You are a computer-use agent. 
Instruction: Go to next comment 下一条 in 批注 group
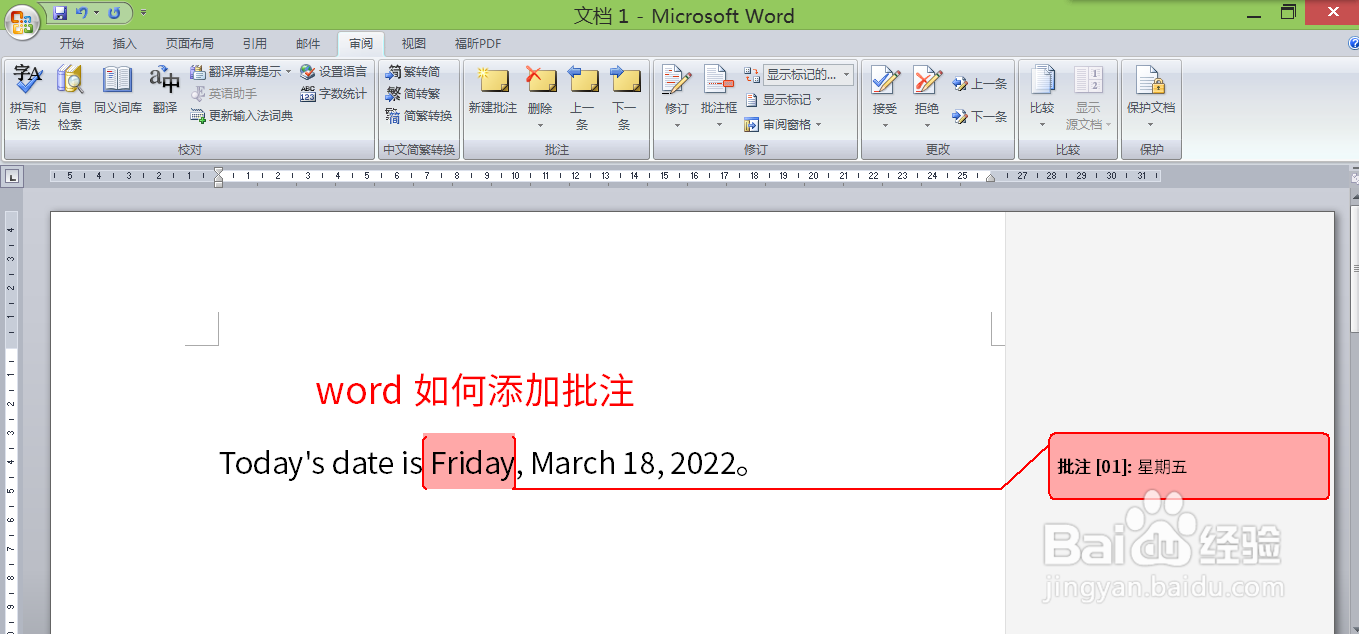tap(624, 98)
